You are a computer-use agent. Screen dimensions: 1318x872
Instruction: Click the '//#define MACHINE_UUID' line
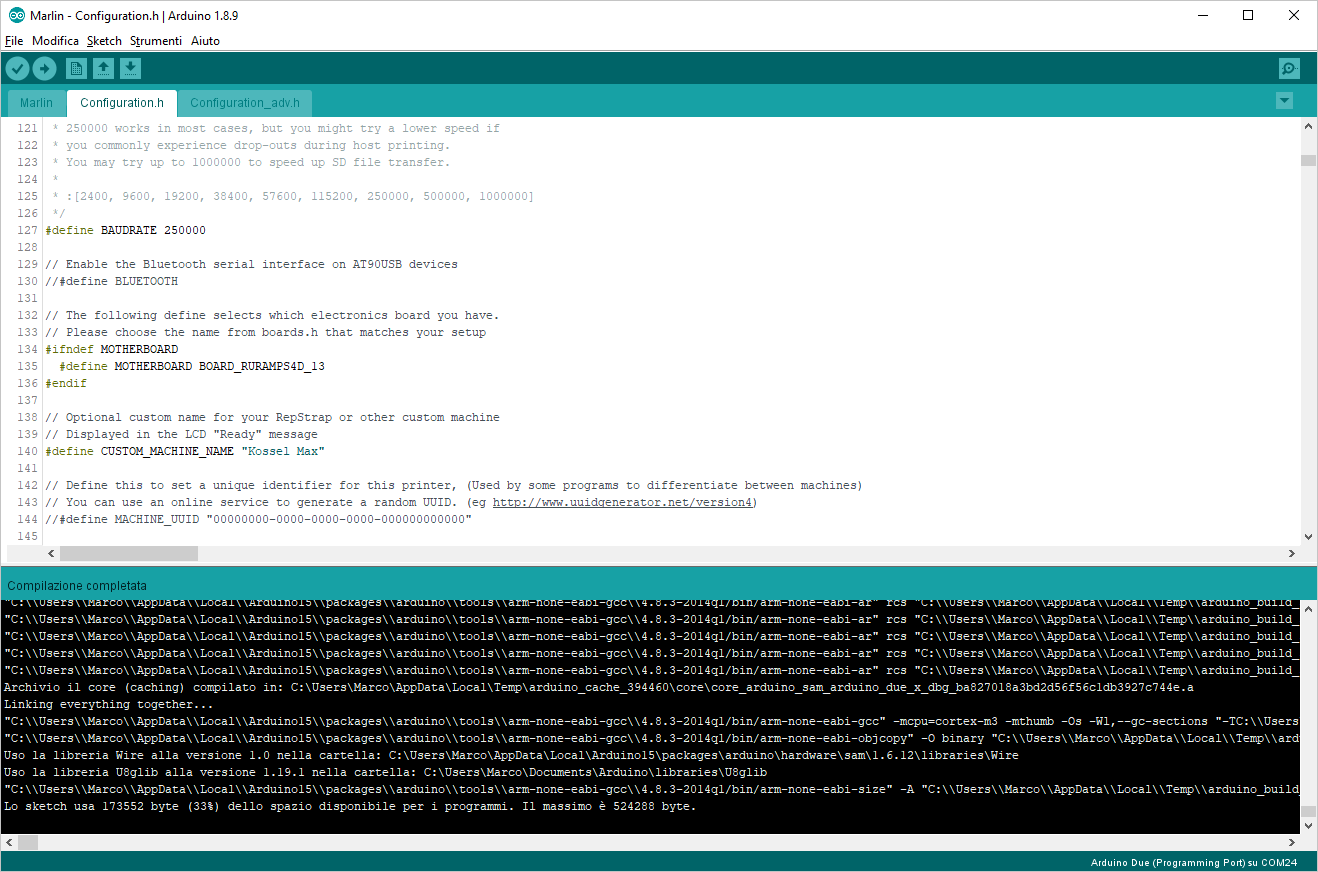(258, 519)
